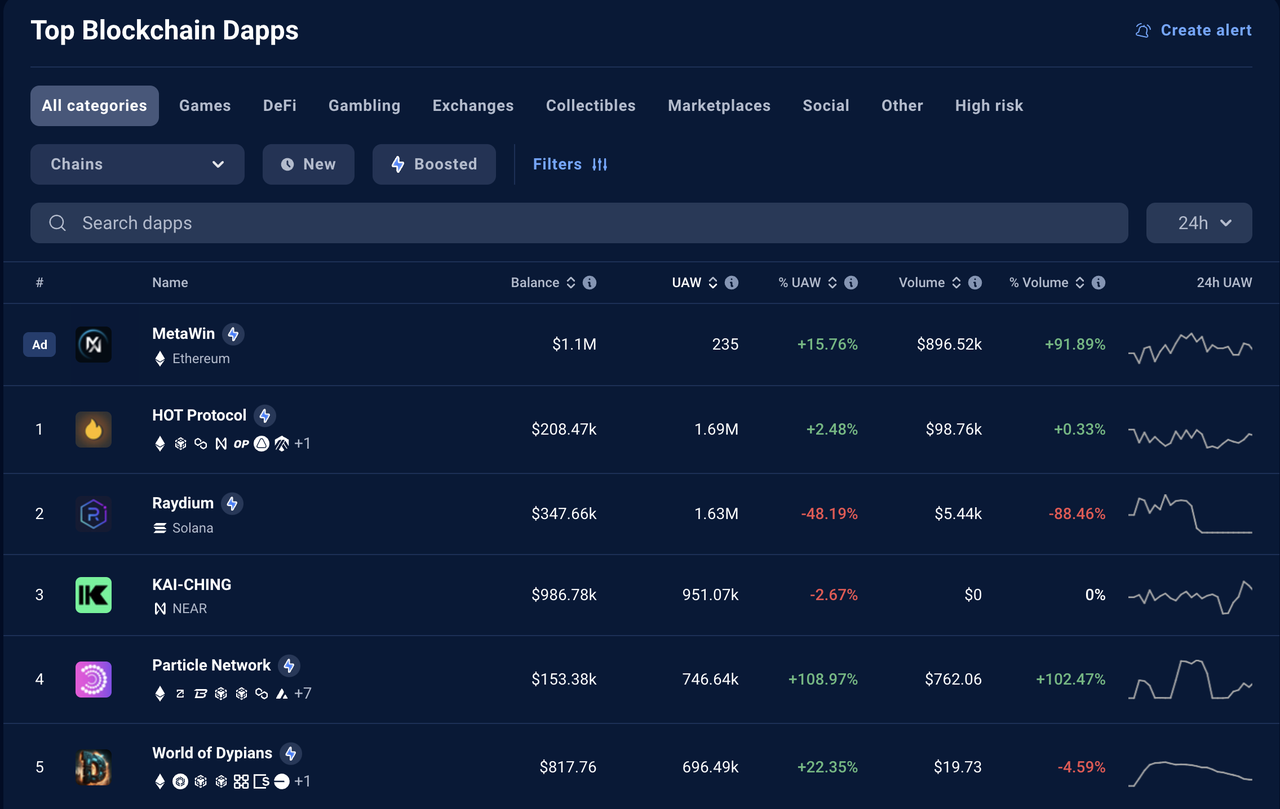Click the Ethereum chain icon under MetaWin

coord(159,358)
